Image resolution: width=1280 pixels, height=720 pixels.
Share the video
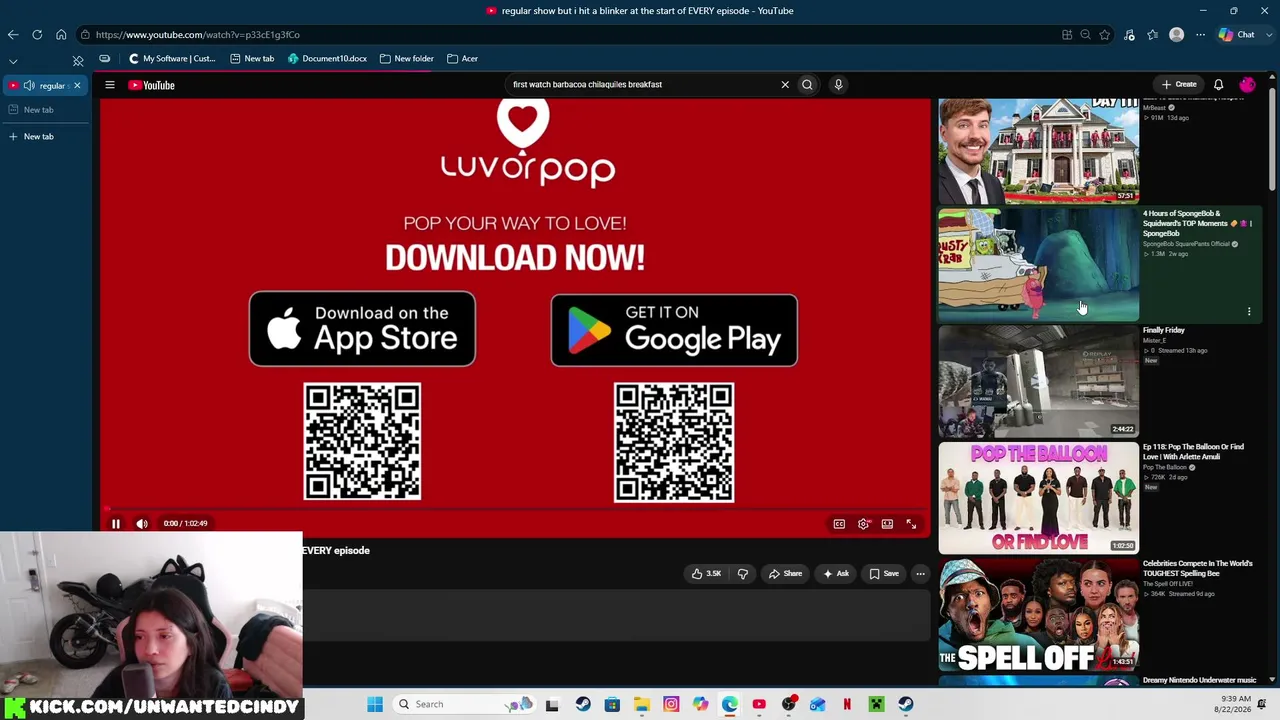coord(785,573)
